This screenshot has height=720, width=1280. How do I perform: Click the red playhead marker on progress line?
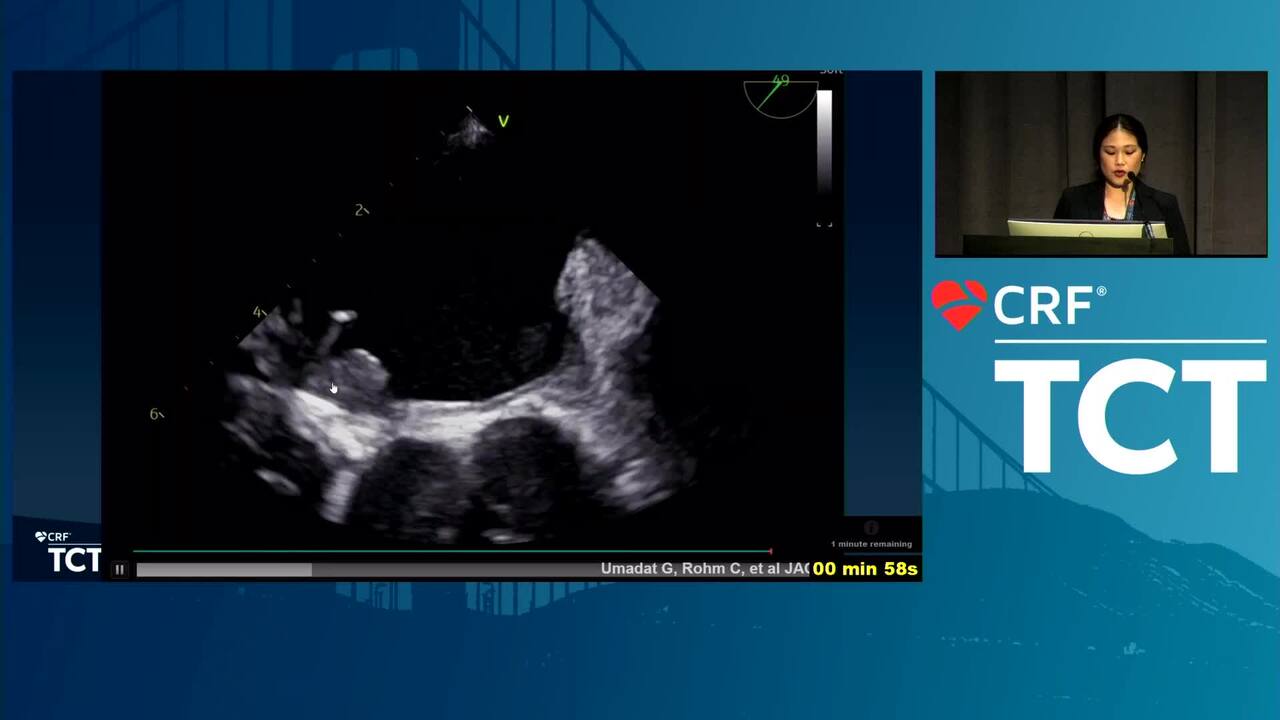click(771, 551)
